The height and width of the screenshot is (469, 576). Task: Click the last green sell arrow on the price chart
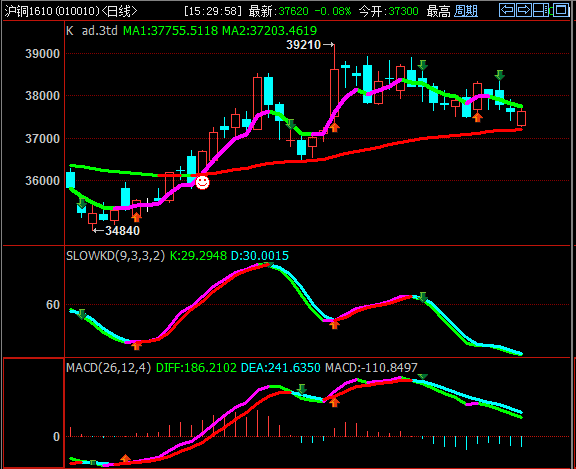coord(499,75)
